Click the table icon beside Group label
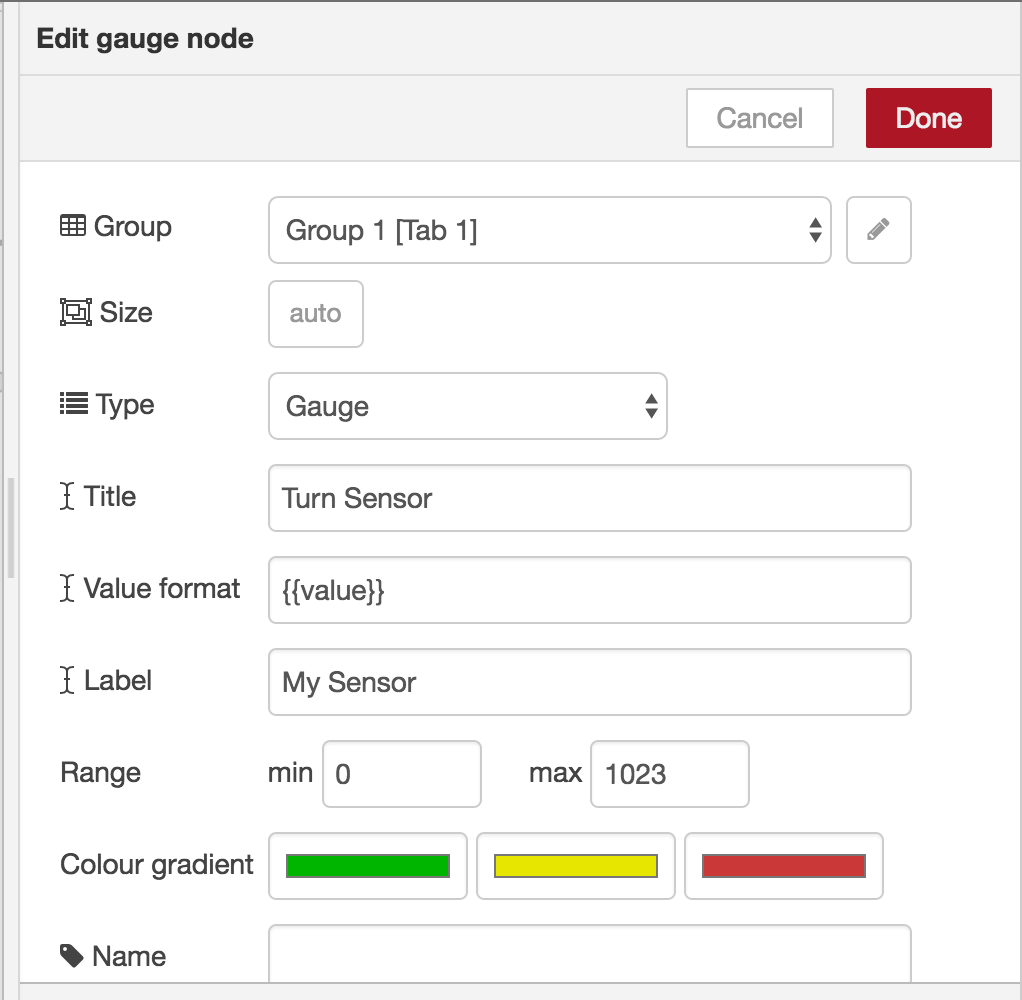1022x1000 pixels. tap(72, 226)
